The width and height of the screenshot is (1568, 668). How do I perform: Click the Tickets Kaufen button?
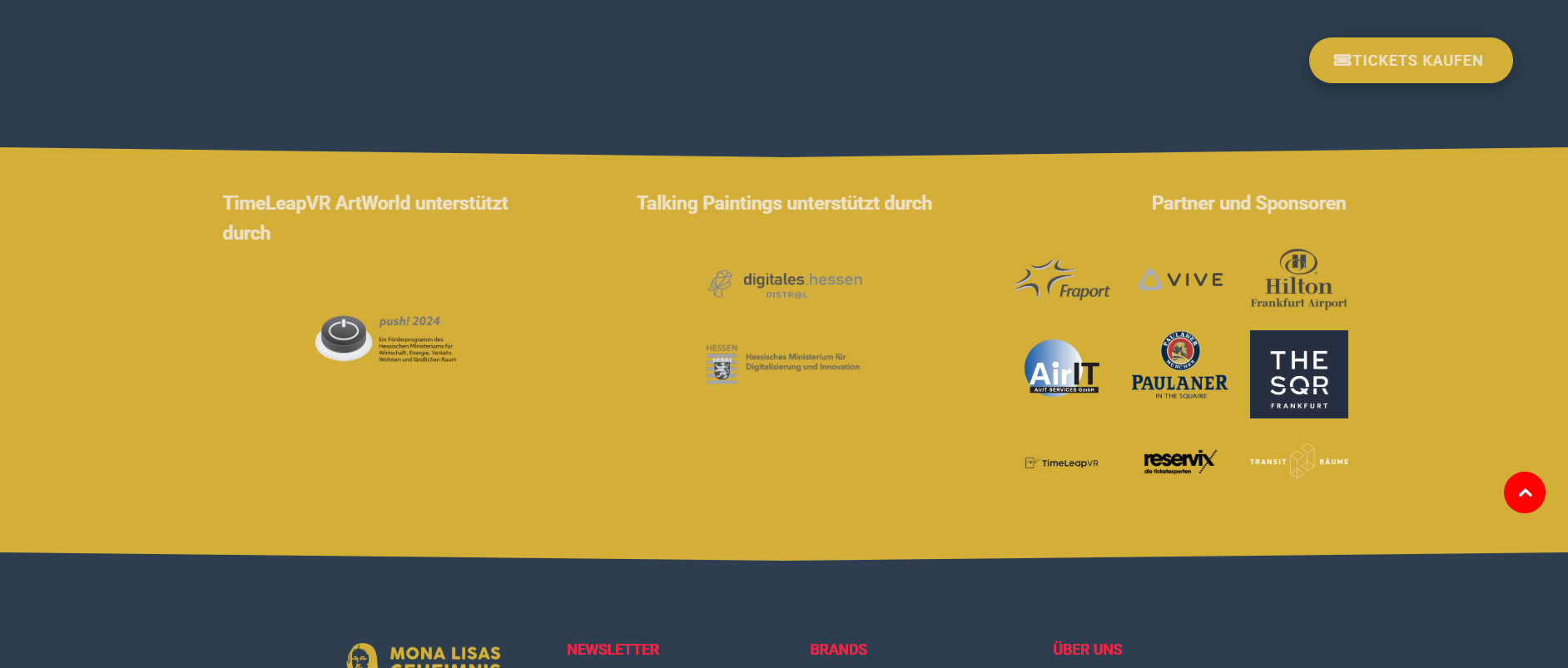1411,60
